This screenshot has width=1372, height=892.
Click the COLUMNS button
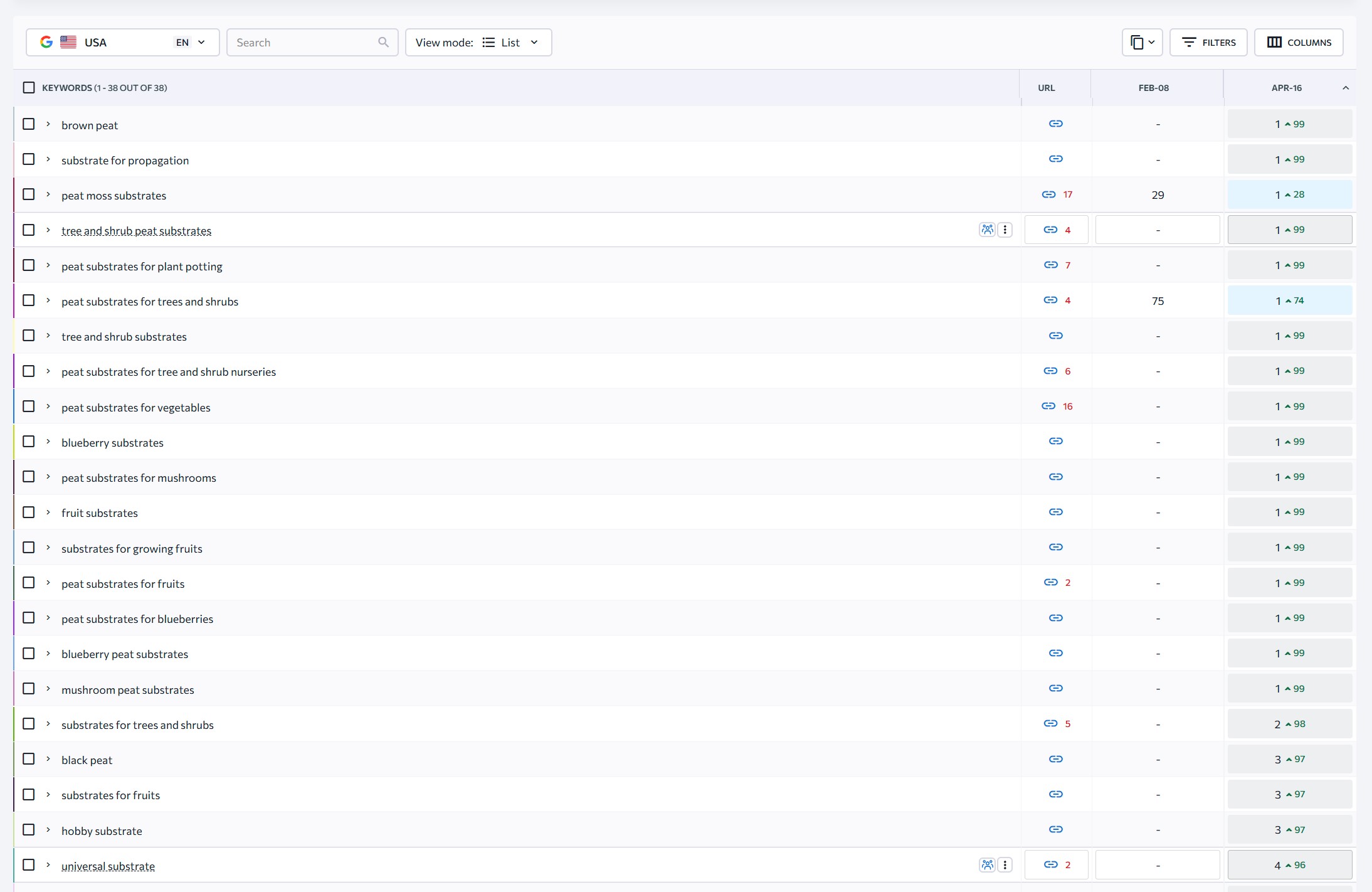pyautogui.click(x=1298, y=42)
